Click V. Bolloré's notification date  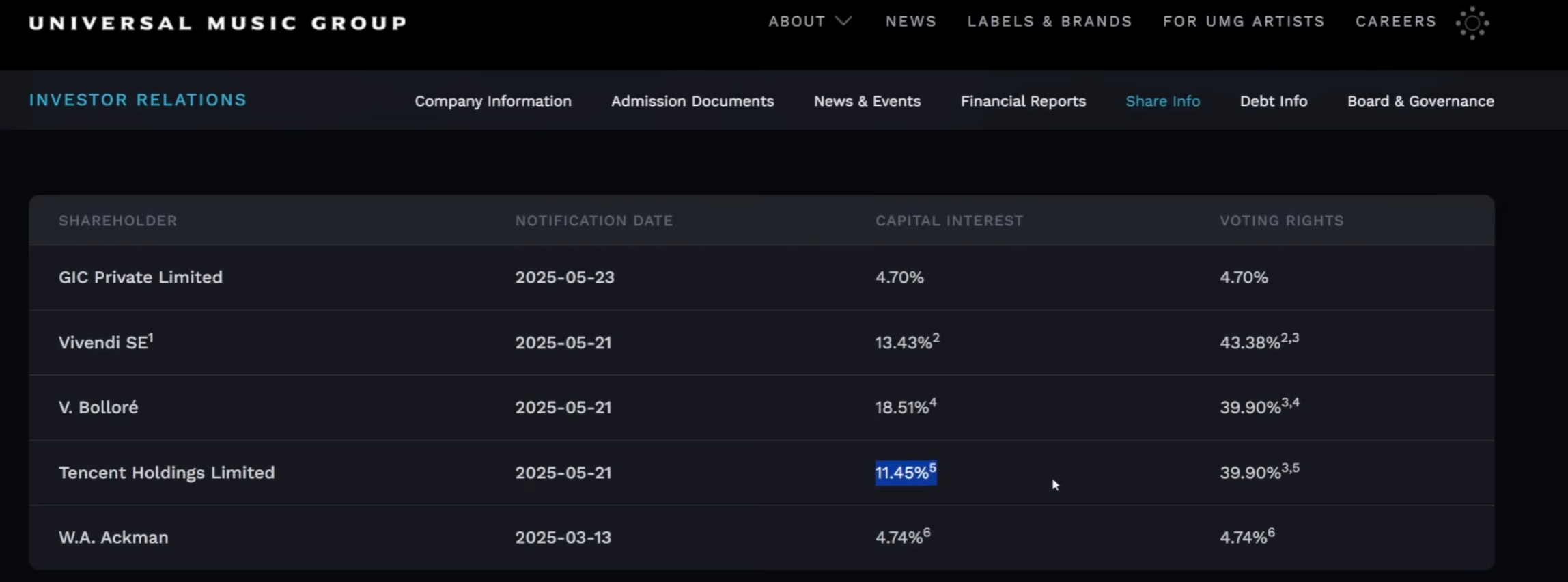pos(563,407)
